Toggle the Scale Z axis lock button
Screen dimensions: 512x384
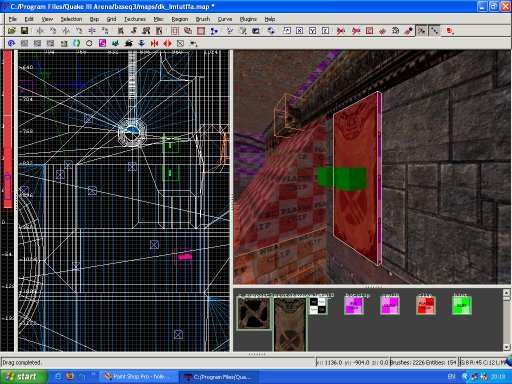point(326,31)
